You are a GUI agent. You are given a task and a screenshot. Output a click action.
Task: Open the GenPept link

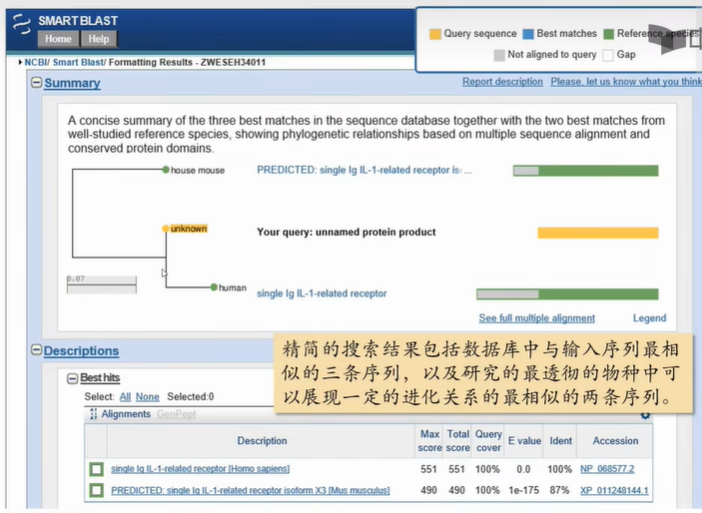click(x=176, y=414)
